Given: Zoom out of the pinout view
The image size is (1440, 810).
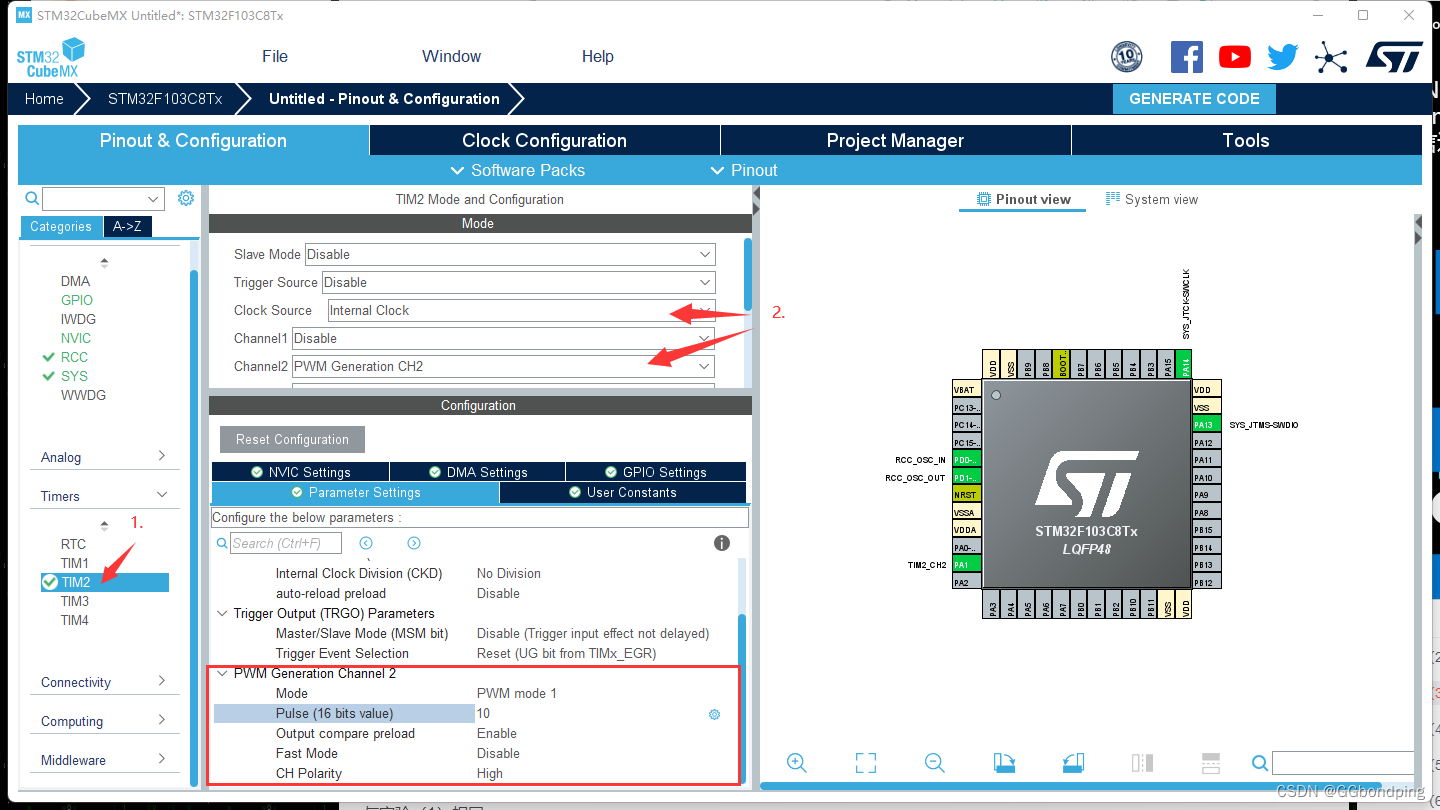Looking at the screenshot, I should pos(935,763).
